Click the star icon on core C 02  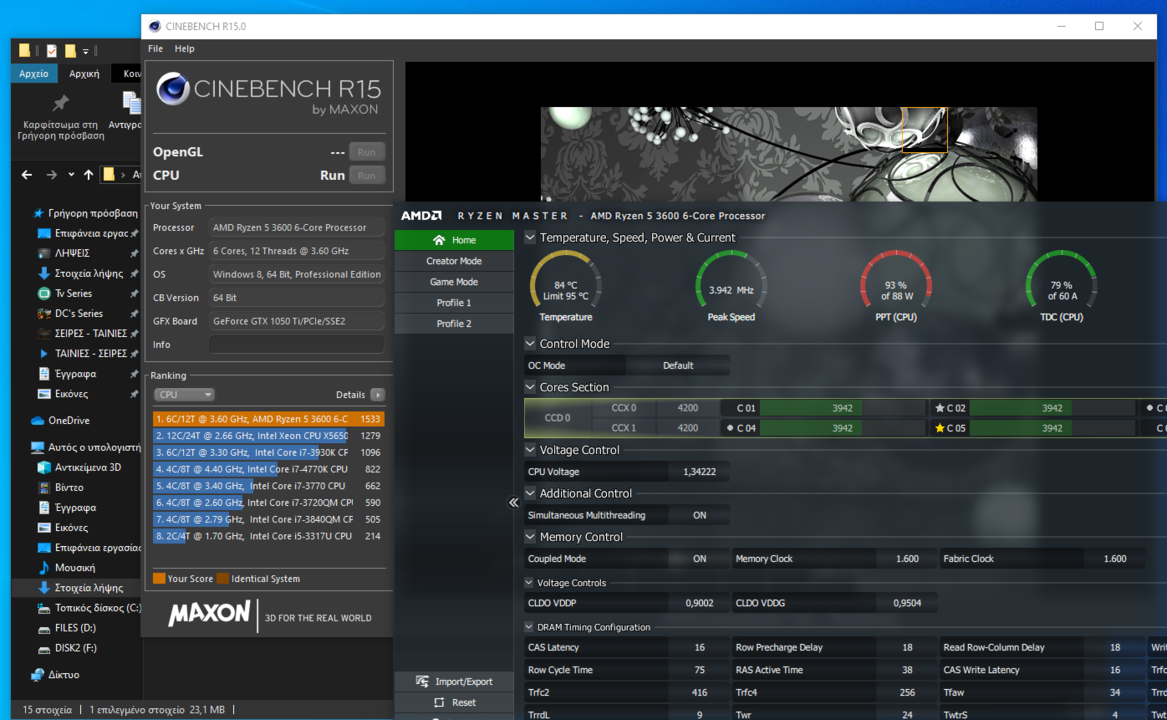pos(939,408)
